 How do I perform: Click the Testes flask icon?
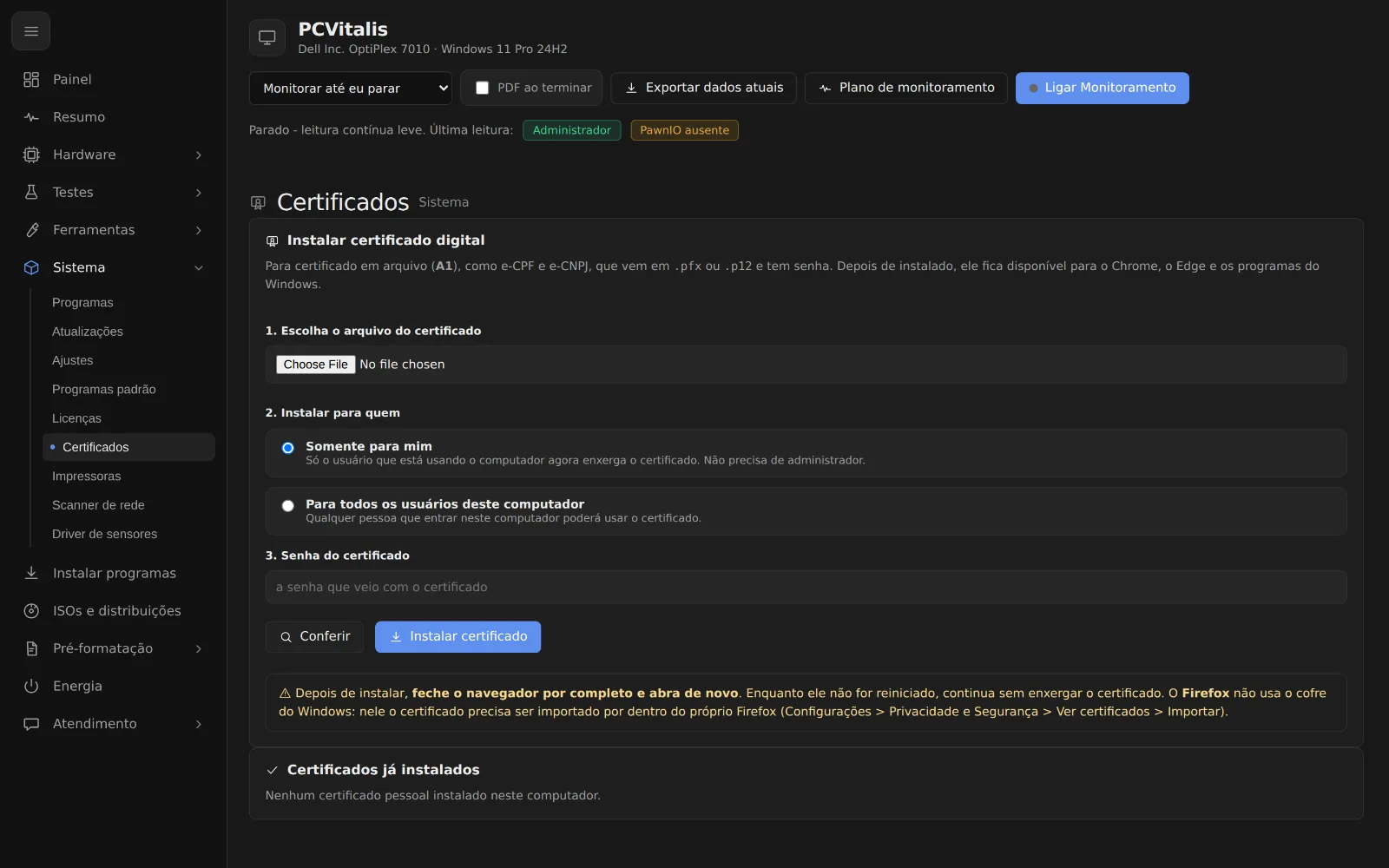click(x=31, y=192)
